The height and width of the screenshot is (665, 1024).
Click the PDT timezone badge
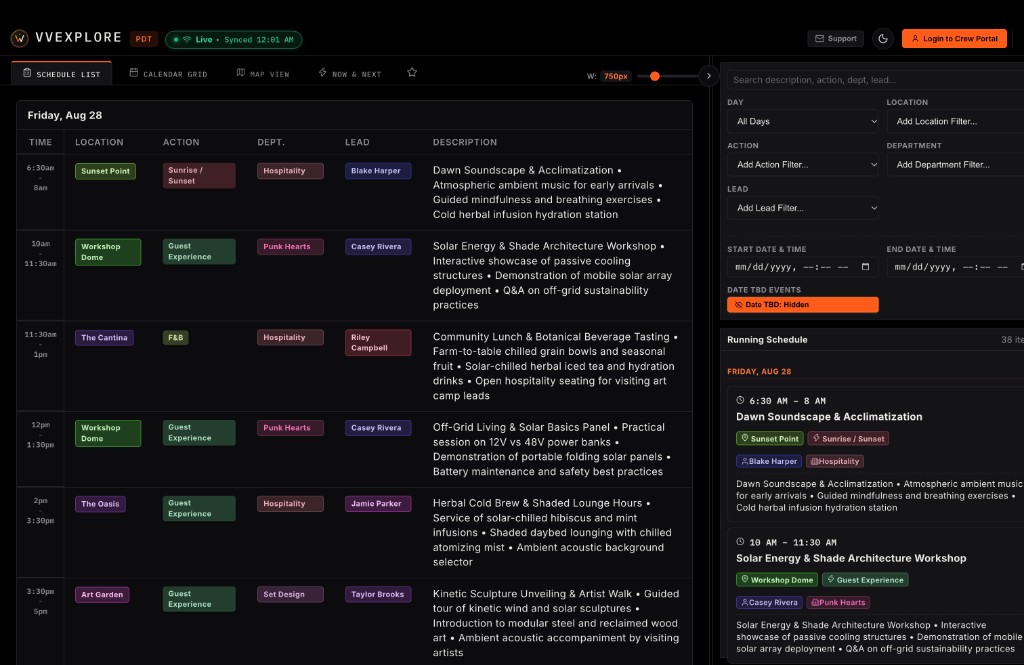144,39
